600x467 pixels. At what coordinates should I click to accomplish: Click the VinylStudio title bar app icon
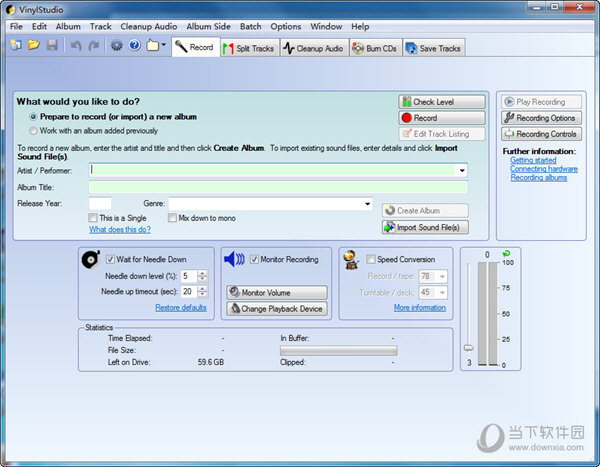point(11,10)
